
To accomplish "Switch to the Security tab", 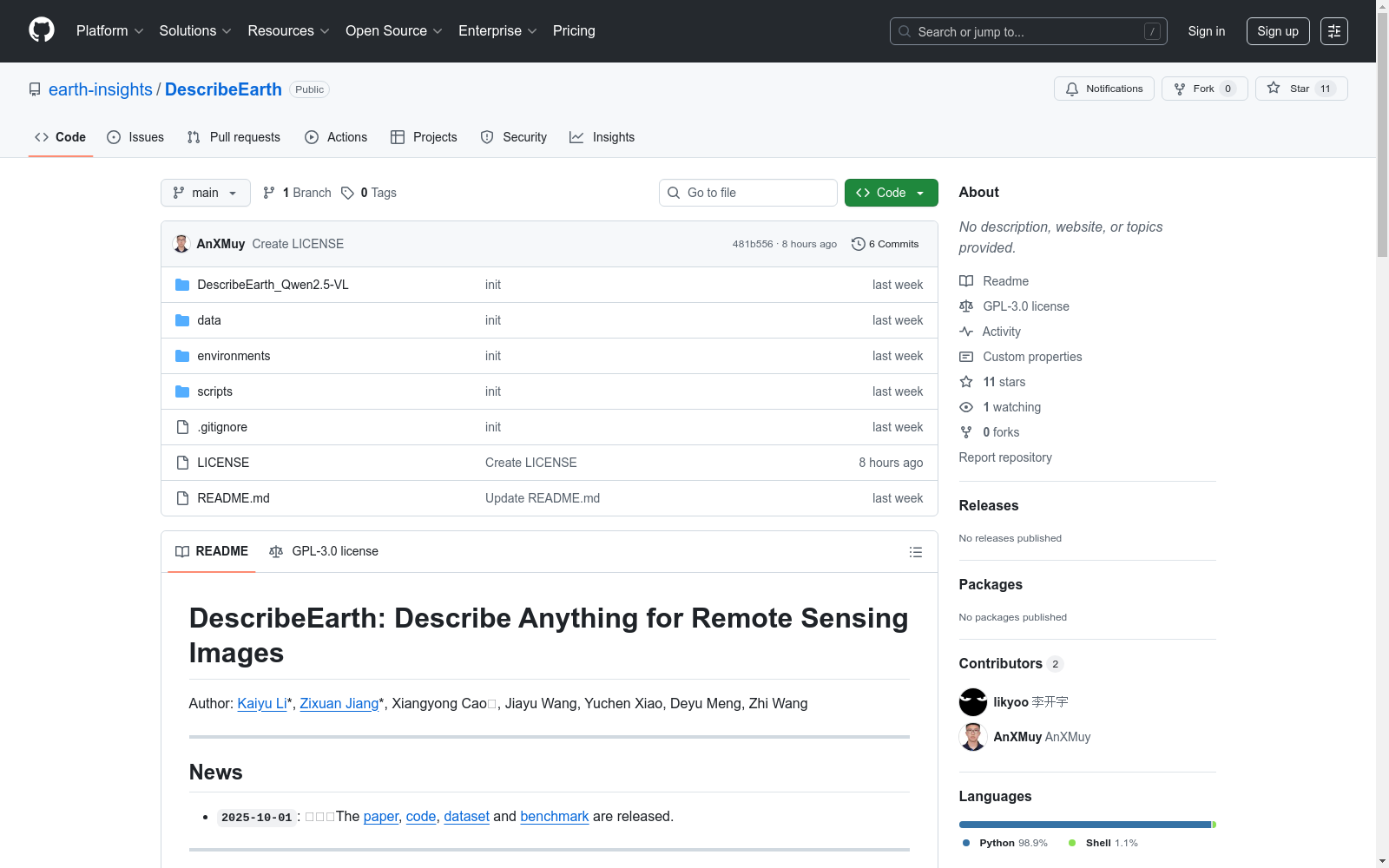I will pos(514,137).
